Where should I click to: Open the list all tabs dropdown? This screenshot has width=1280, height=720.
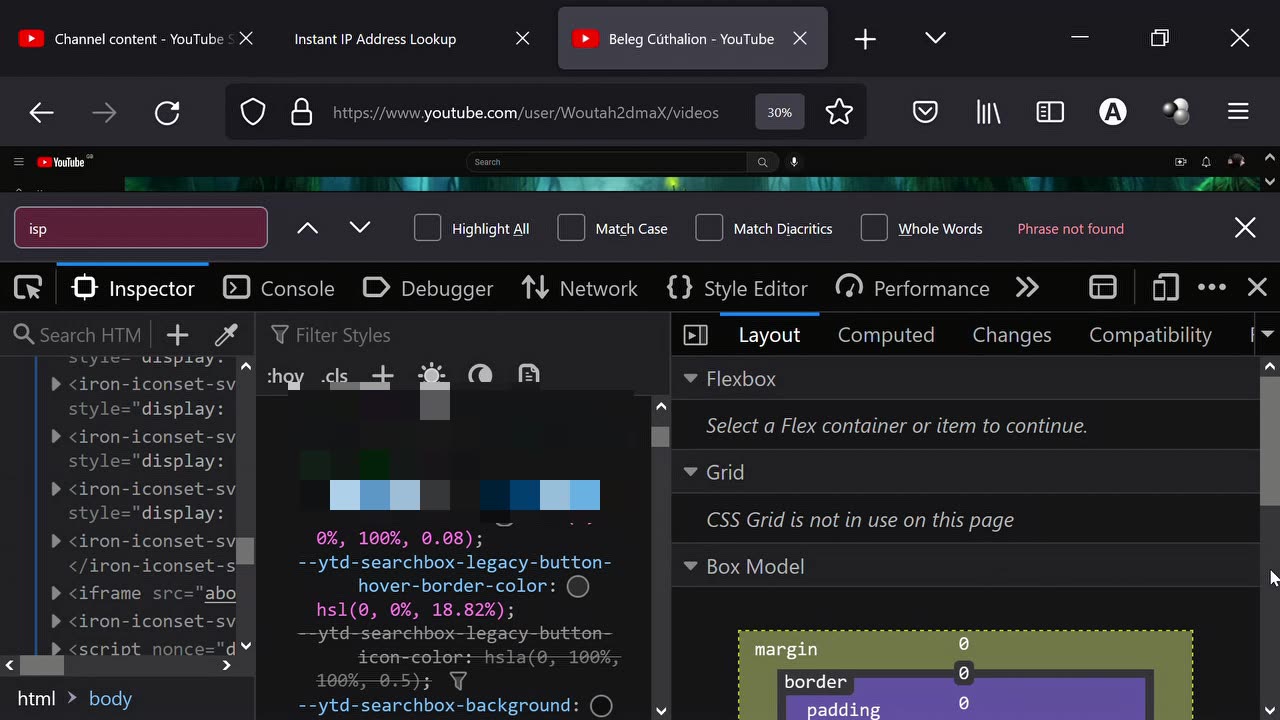point(935,38)
